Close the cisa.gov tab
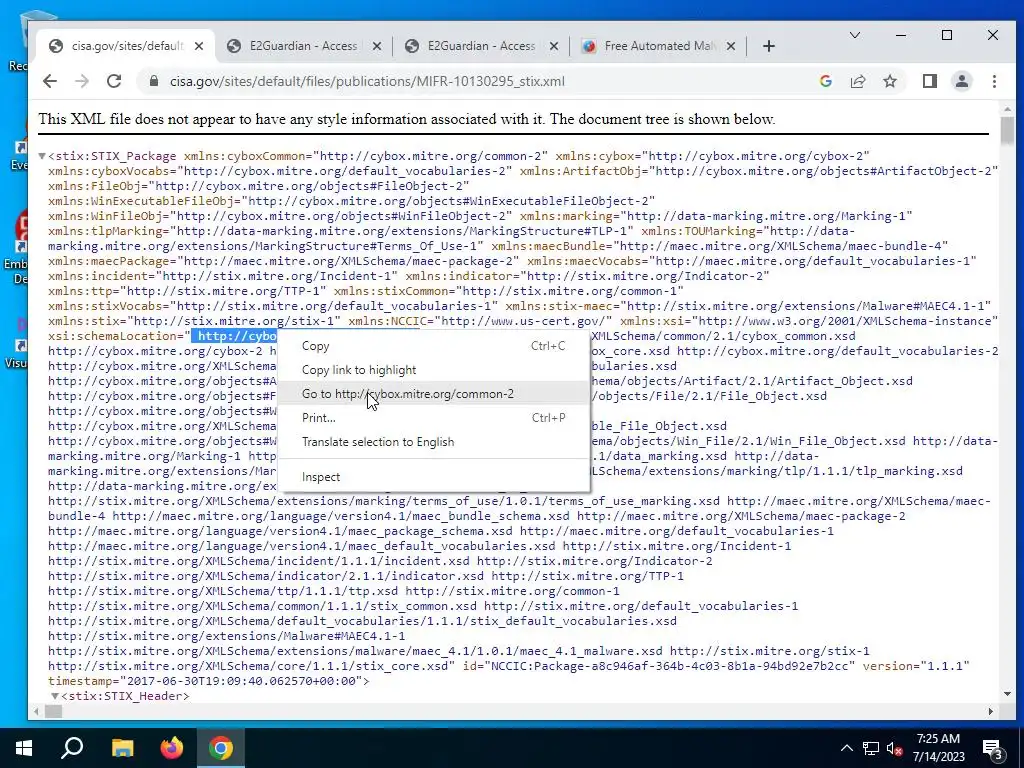1024x768 pixels. (x=199, y=46)
